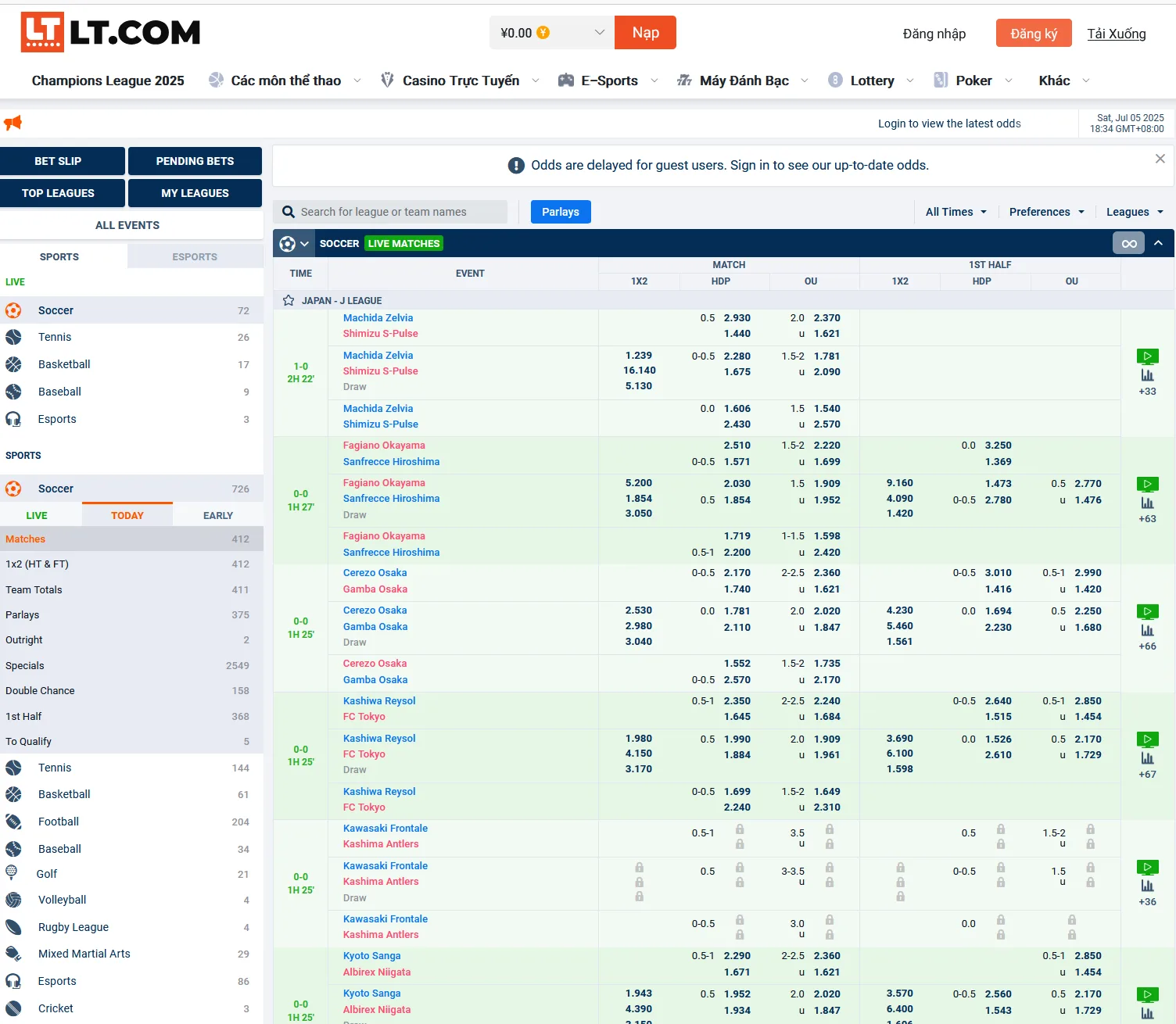Image resolution: width=1176 pixels, height=1024 pixels.
Task: Click the Nạp deposit button
Action: coord(646,33)
